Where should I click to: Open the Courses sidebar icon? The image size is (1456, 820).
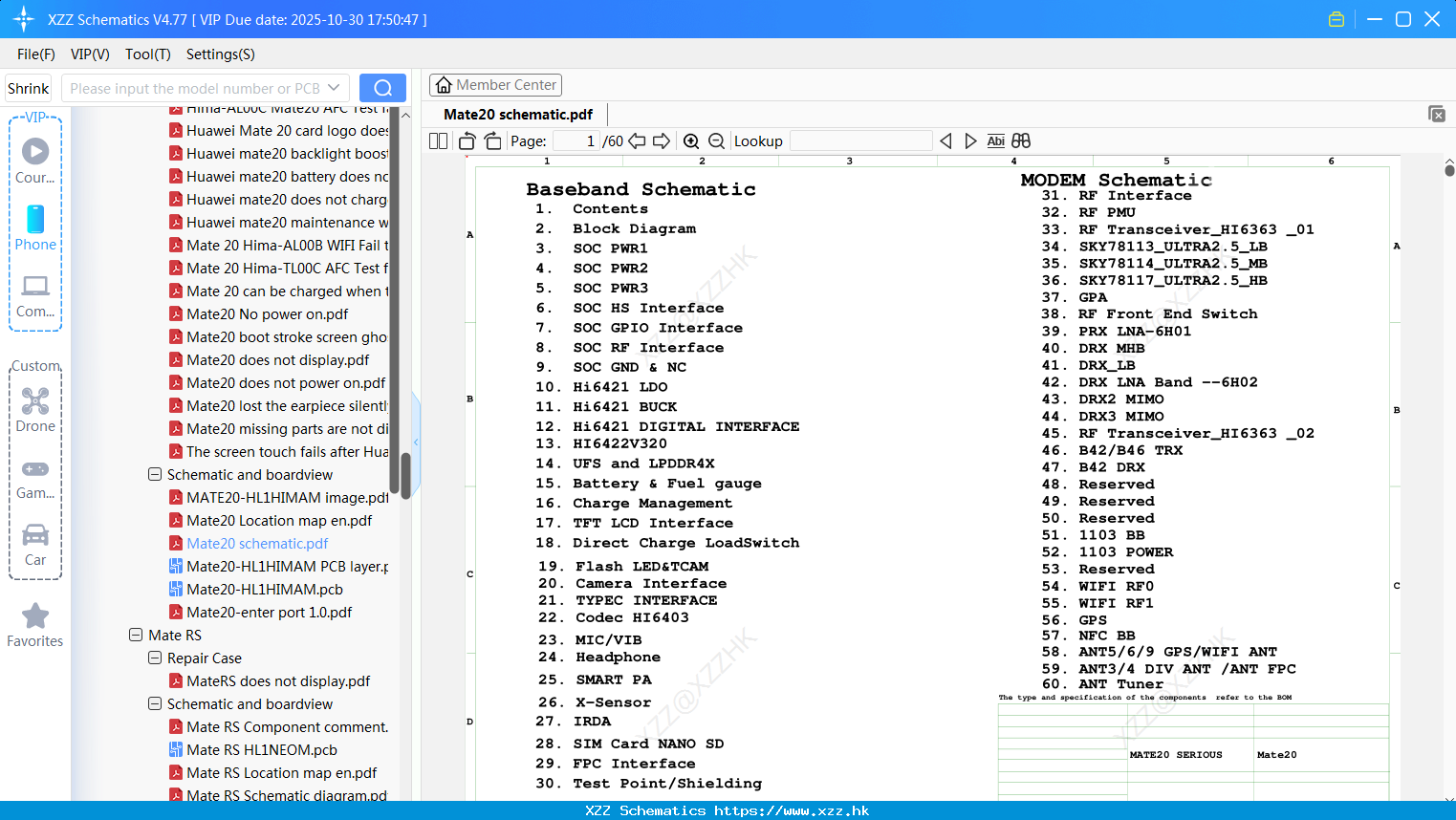35,160
